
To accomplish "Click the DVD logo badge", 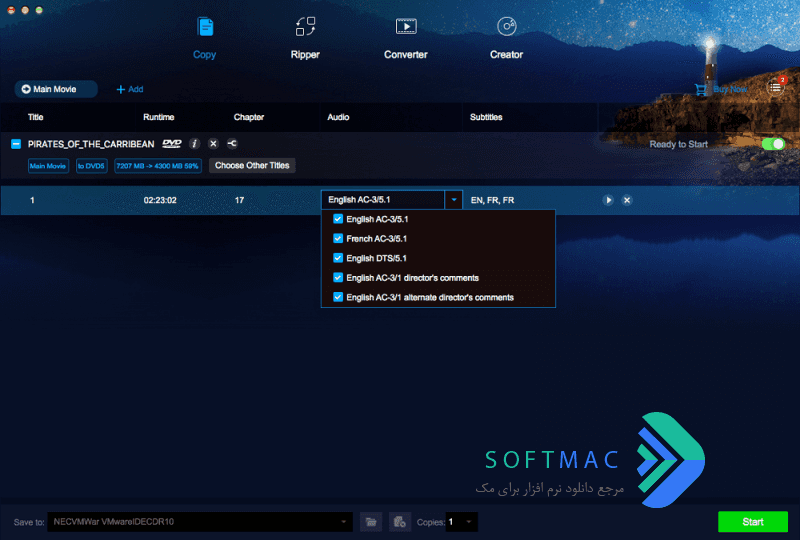I will pos(171,144).
